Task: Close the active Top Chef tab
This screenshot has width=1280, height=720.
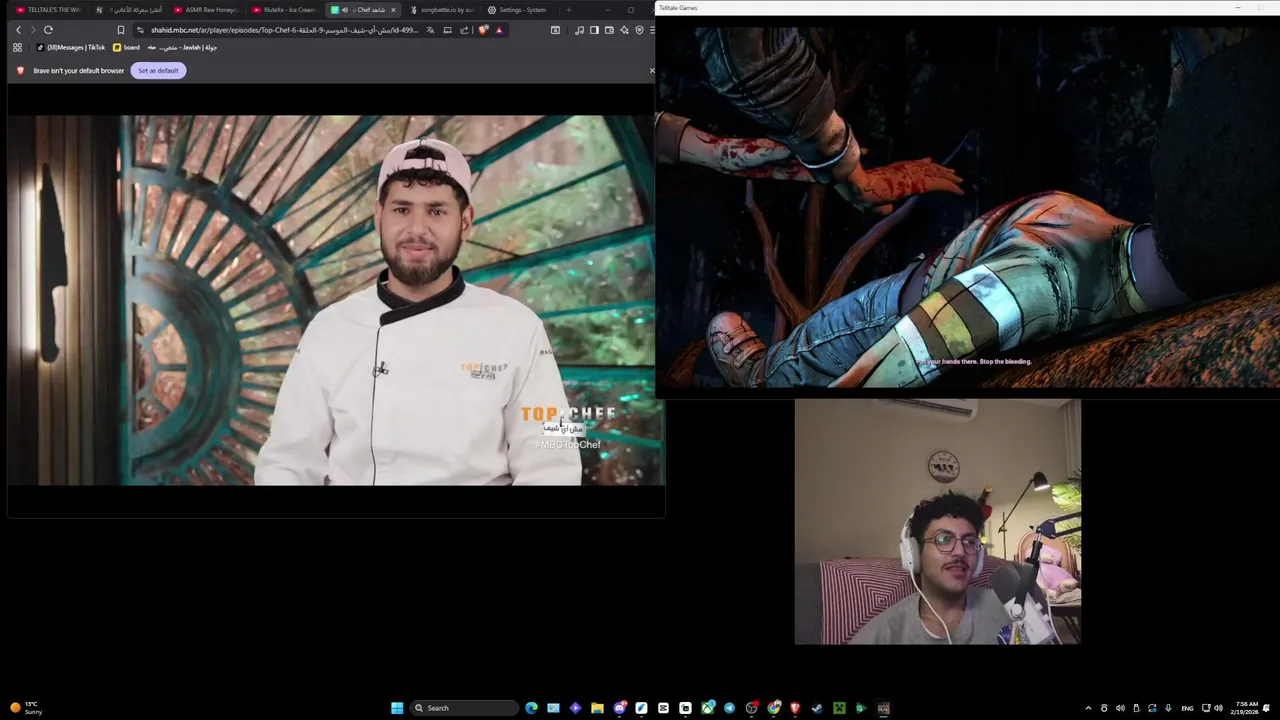Action: [393, 10]
